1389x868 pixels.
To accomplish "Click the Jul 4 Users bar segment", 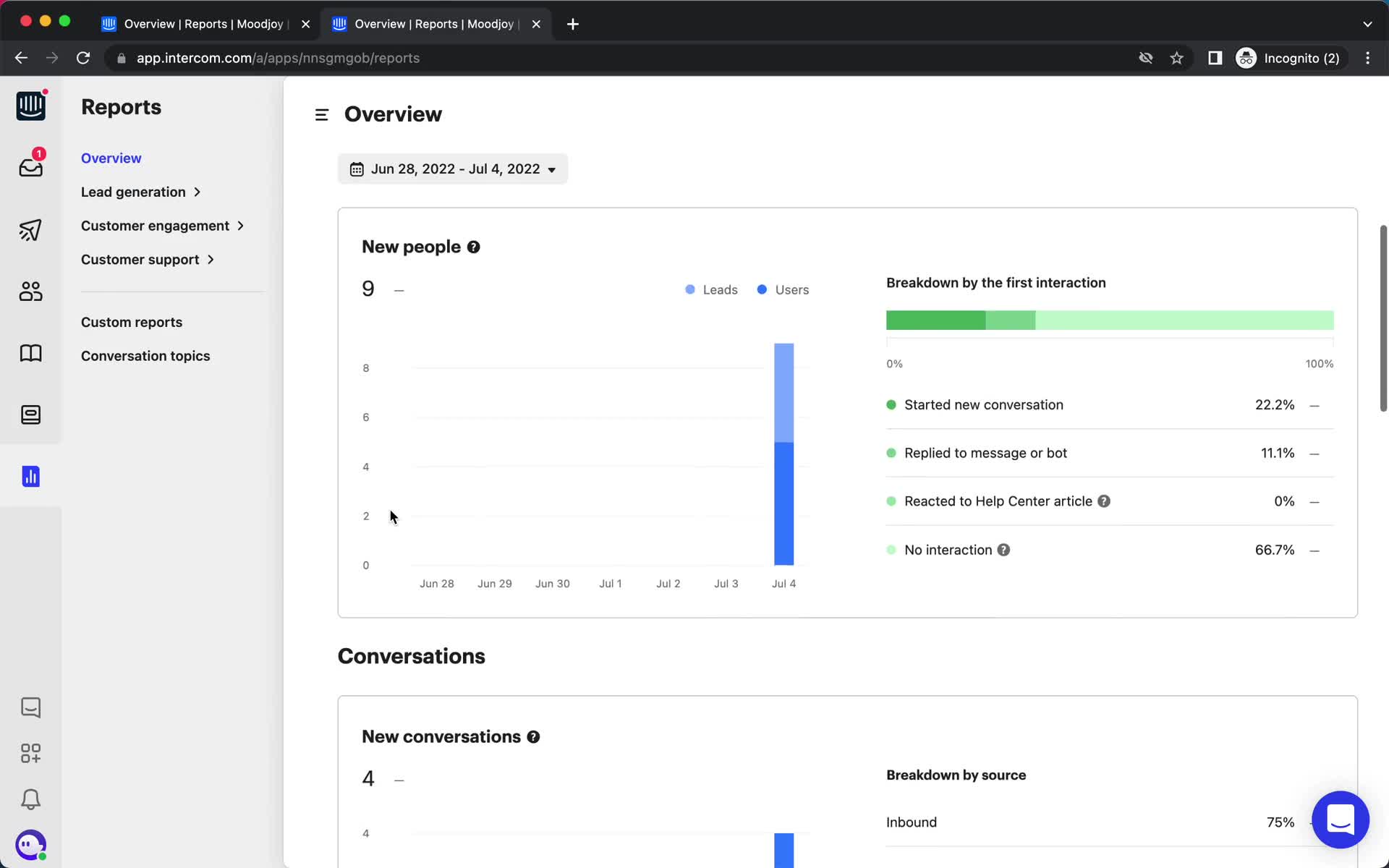I will 783,503.
